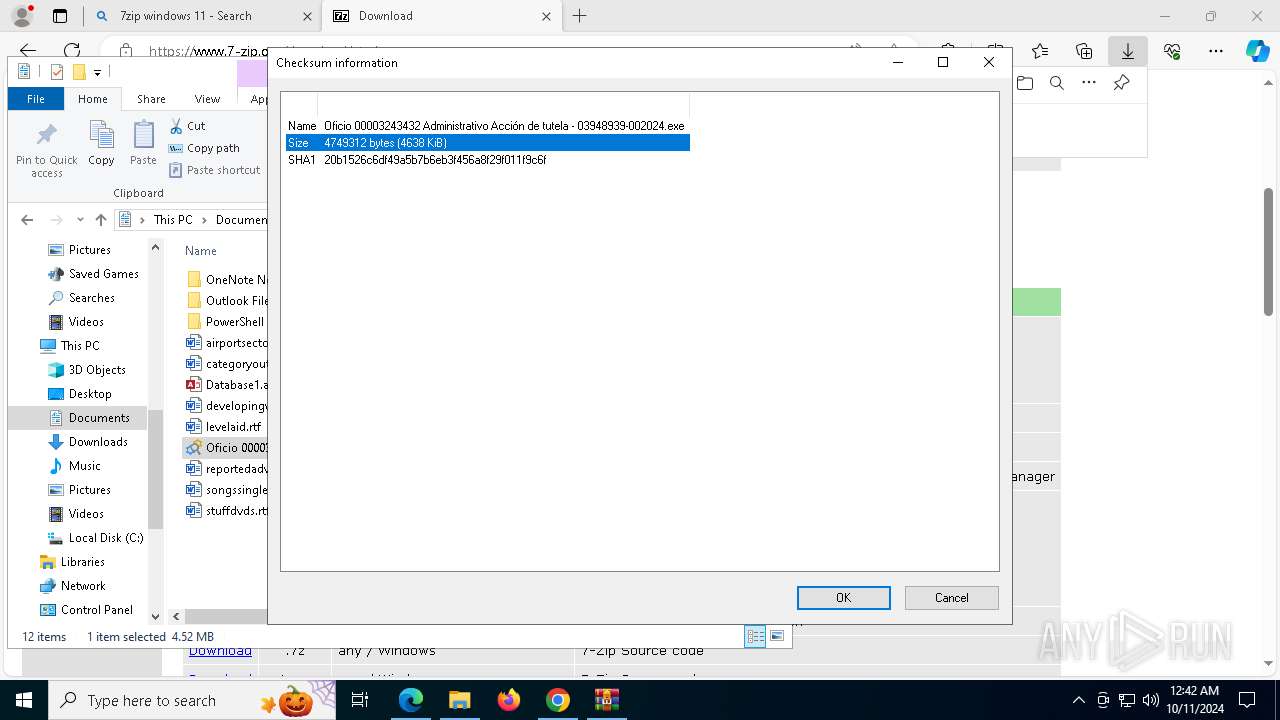This screenshot has height=720, width=1280.
Task: Select the levelaid.rtf file
Action: coord(224,427)
